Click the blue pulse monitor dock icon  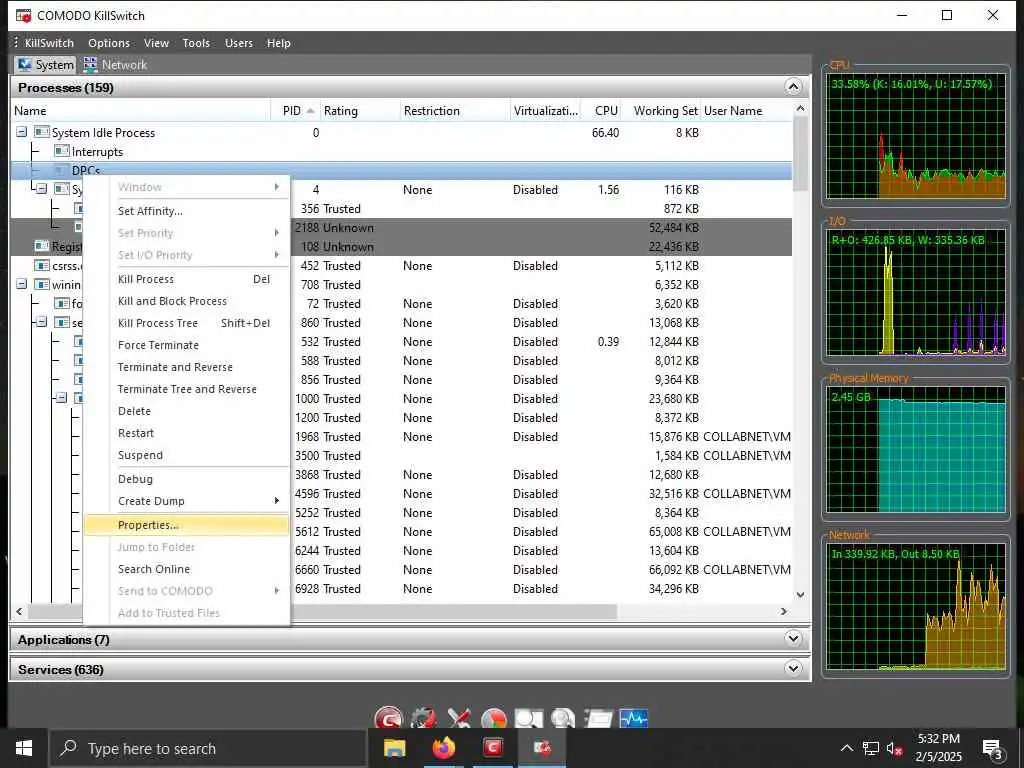tap(633, 718)
